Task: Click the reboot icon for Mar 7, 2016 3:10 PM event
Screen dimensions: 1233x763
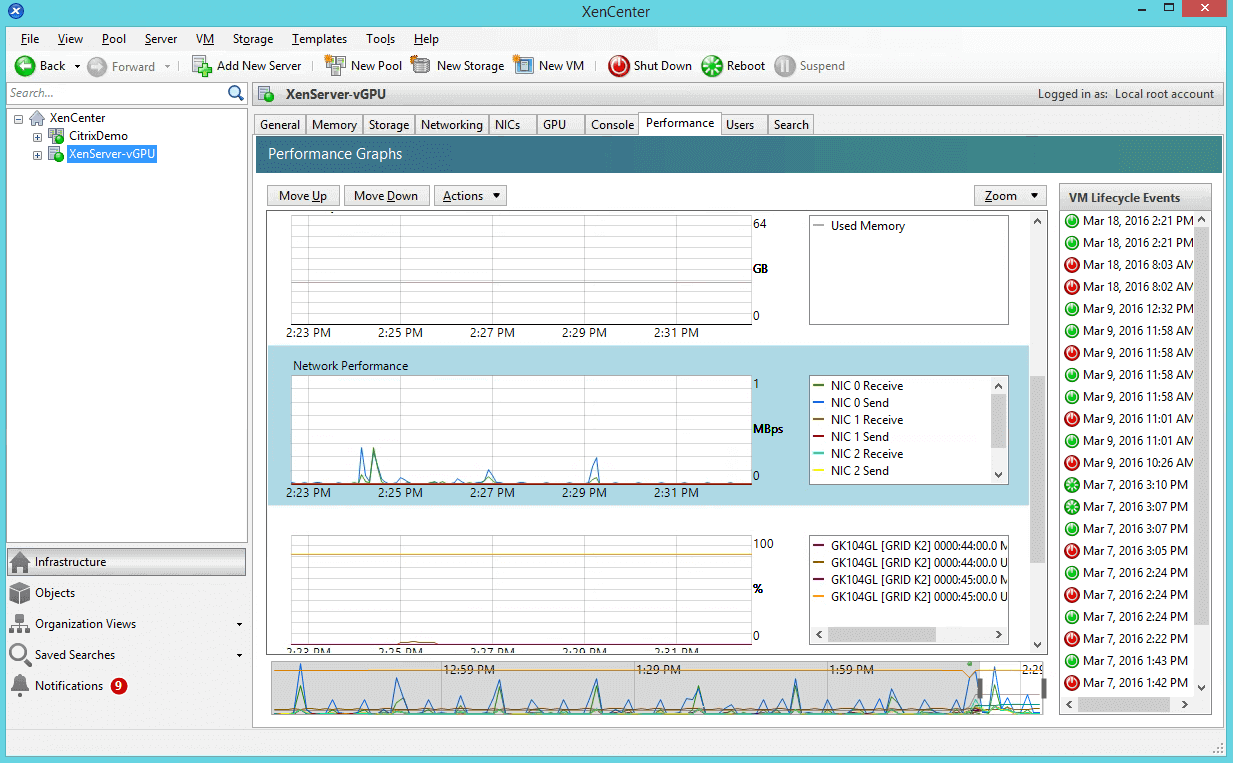Action: (x=1071, y=485)
